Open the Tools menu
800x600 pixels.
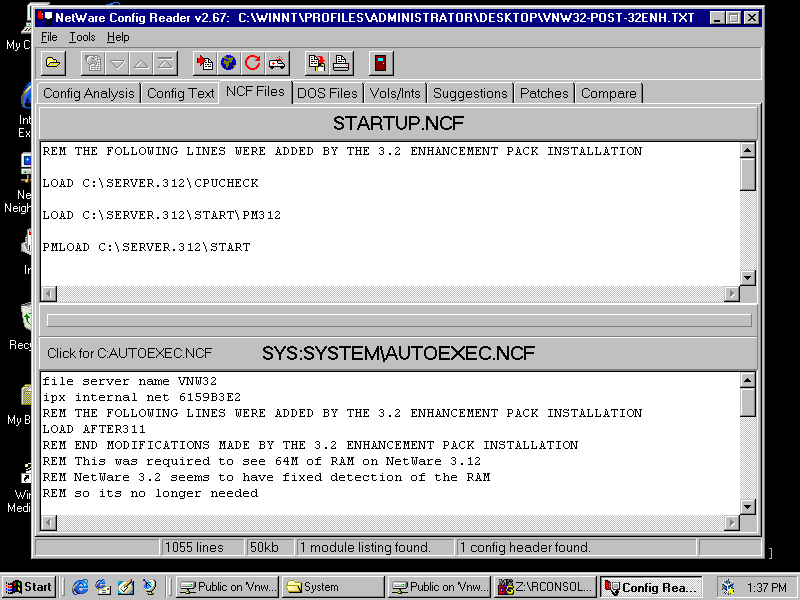82,37
